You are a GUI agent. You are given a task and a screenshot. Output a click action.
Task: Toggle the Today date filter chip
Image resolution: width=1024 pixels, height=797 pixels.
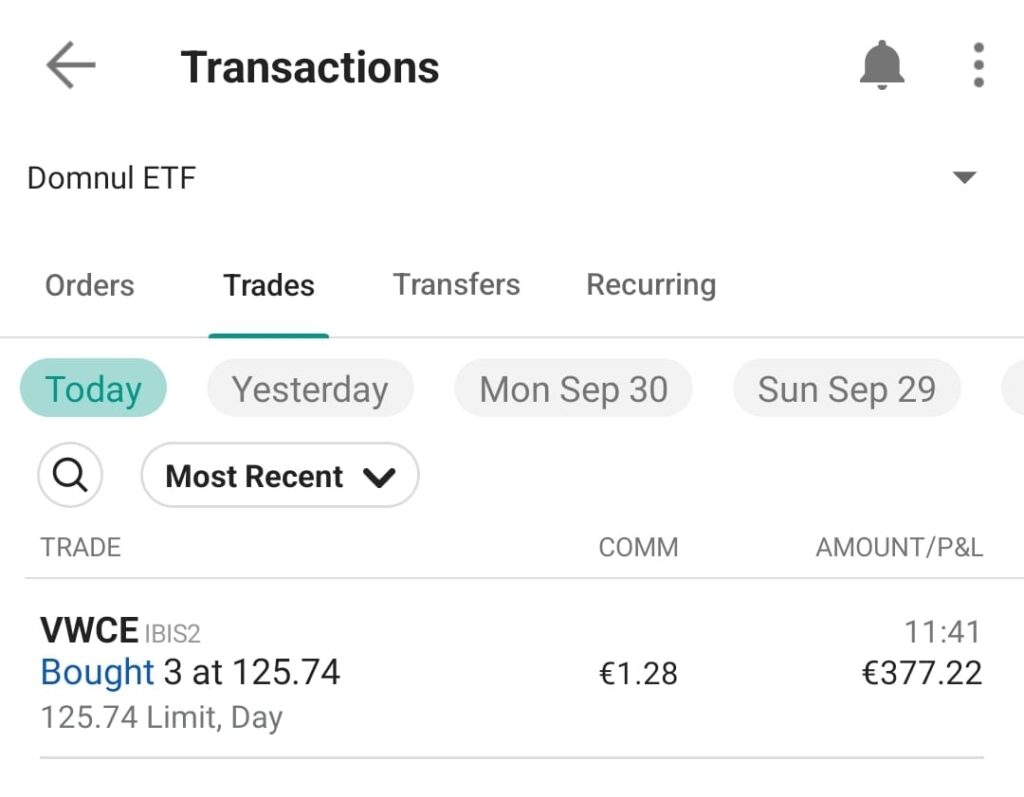click(x=93, y=389)
